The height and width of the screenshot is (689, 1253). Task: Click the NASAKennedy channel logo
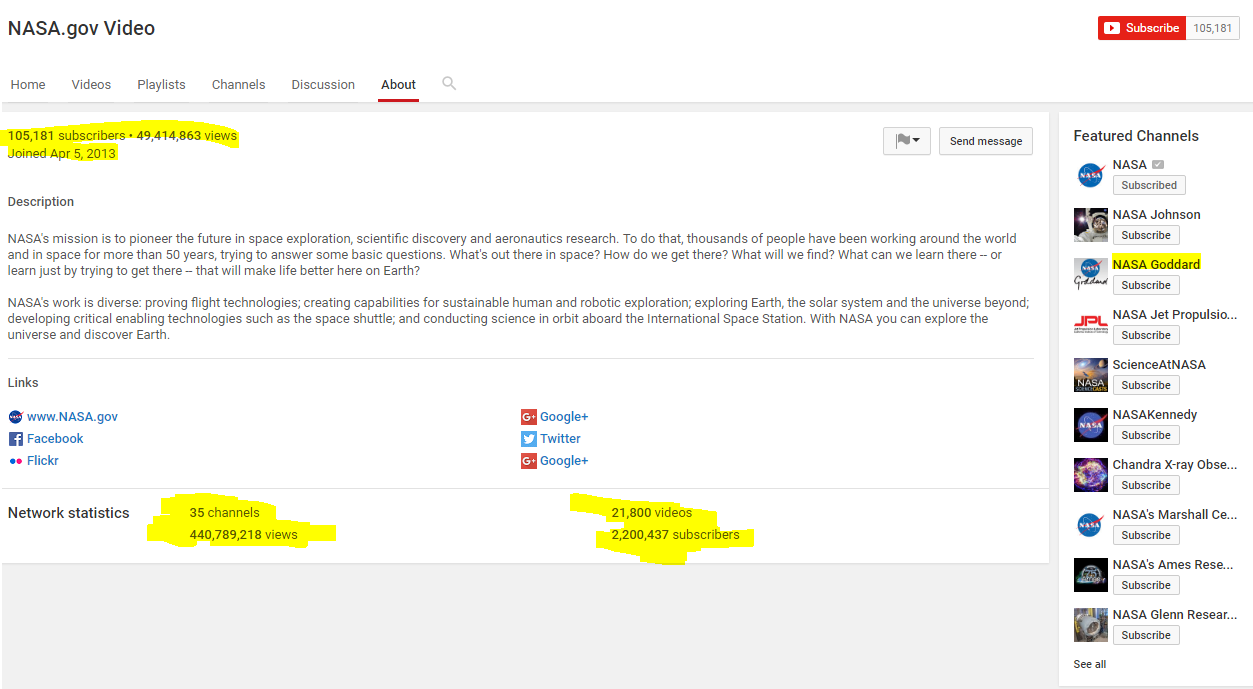click(x=1090, y=425)
